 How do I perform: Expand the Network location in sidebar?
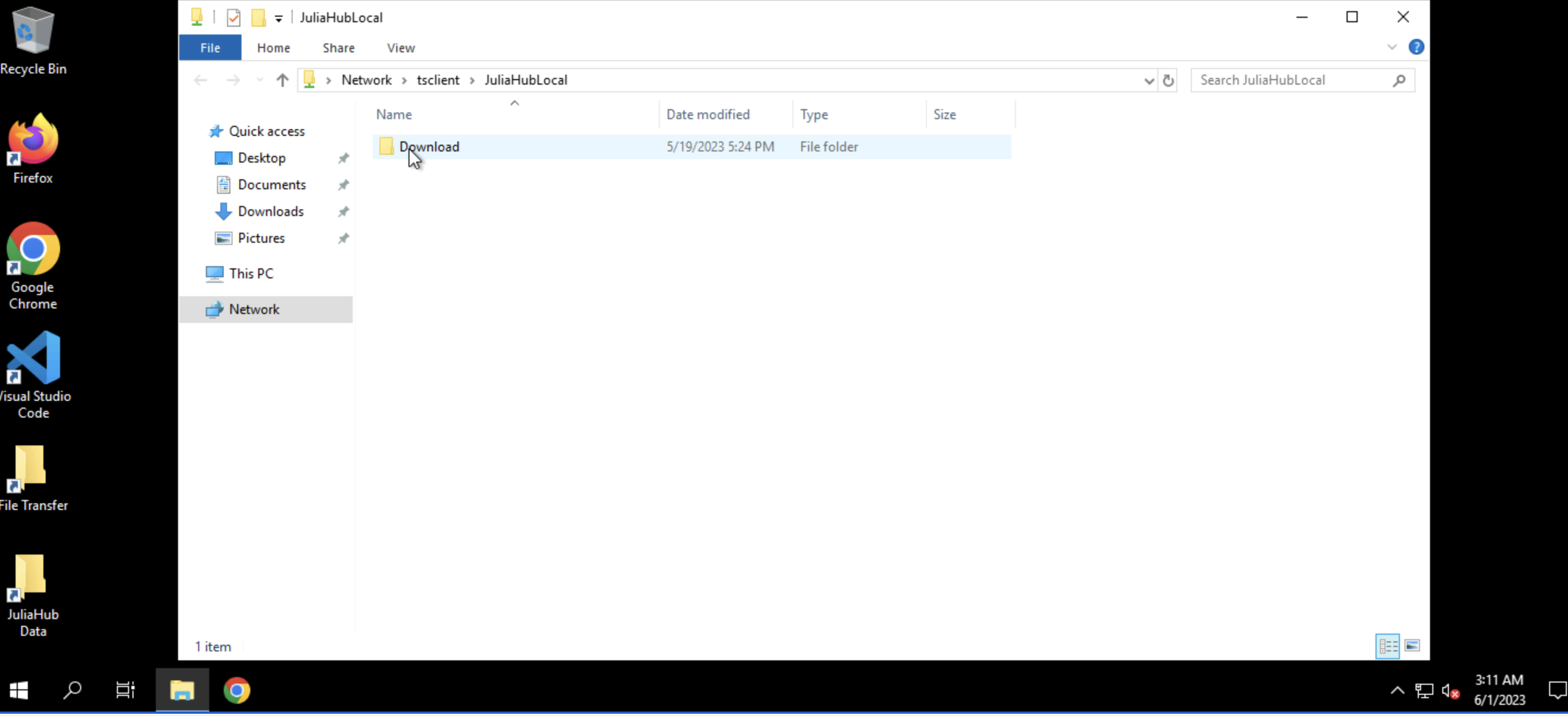pos(192,308)
